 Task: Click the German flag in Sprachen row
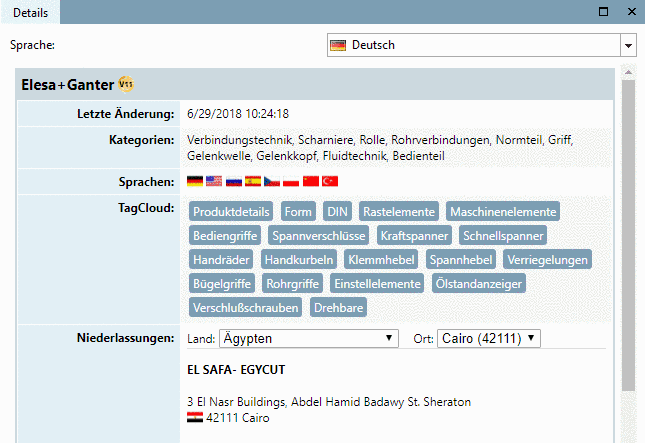pos(195,181)
